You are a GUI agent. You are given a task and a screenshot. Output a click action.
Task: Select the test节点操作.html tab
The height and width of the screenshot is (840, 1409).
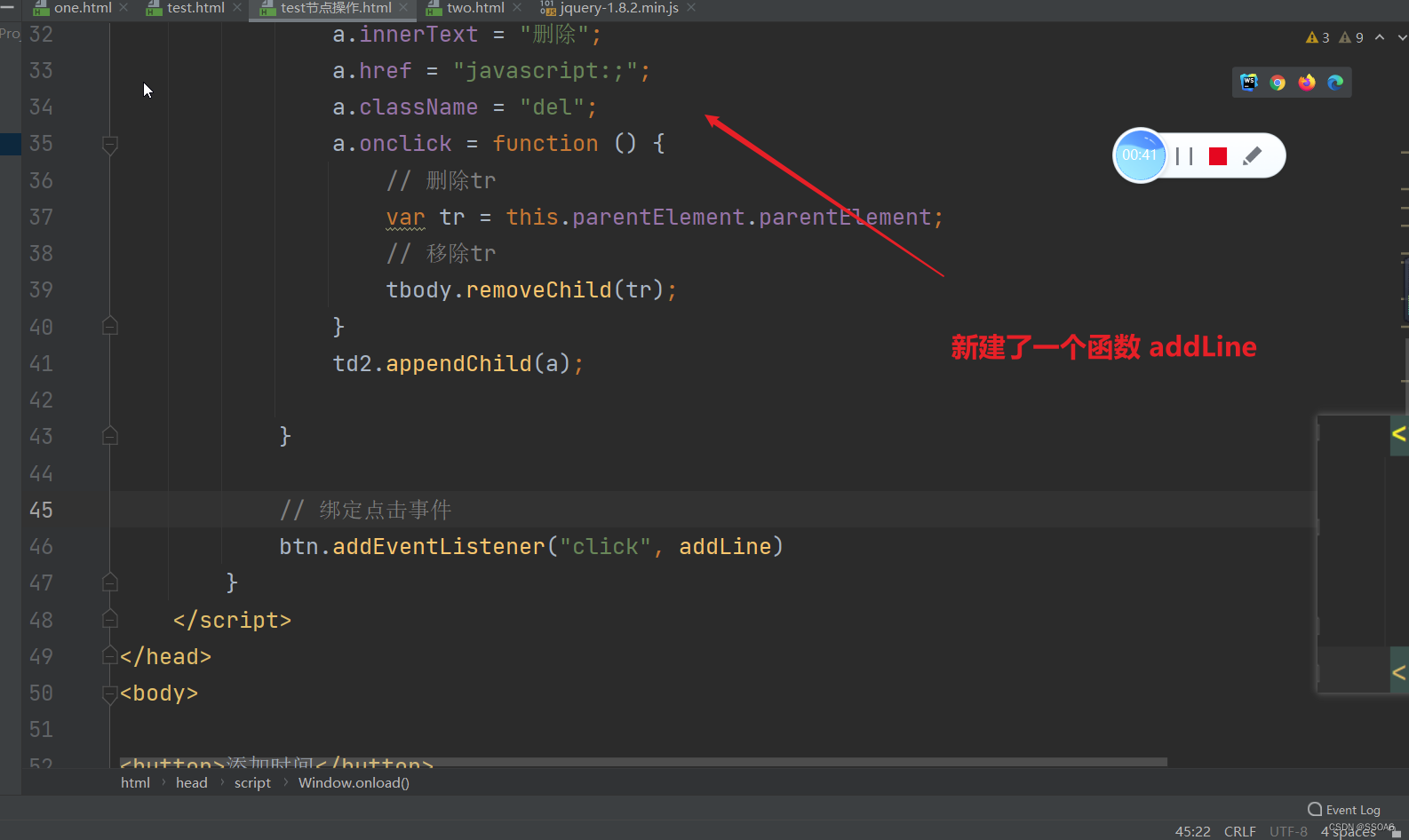tap(336, 8)
